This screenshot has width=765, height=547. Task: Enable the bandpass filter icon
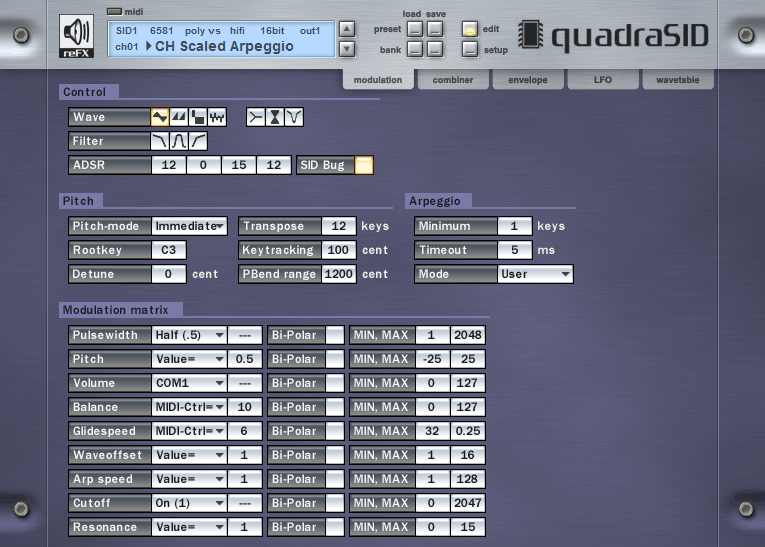(179, 141)
